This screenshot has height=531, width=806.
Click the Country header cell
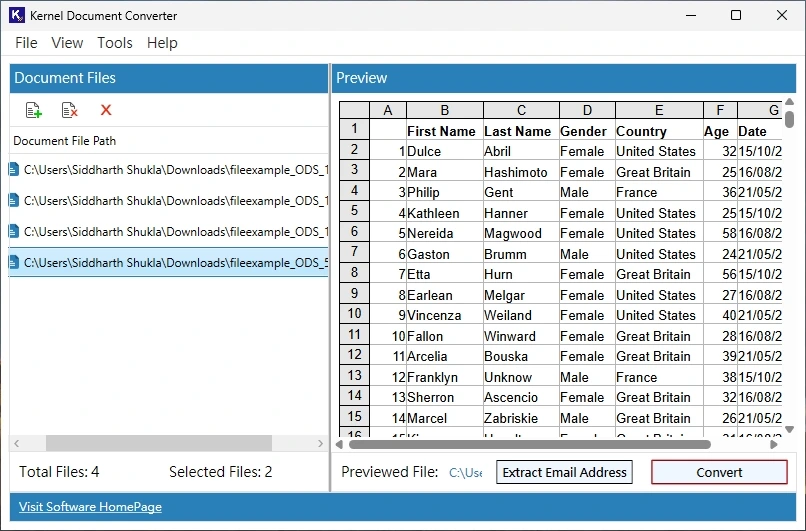(x=659, y=131)
